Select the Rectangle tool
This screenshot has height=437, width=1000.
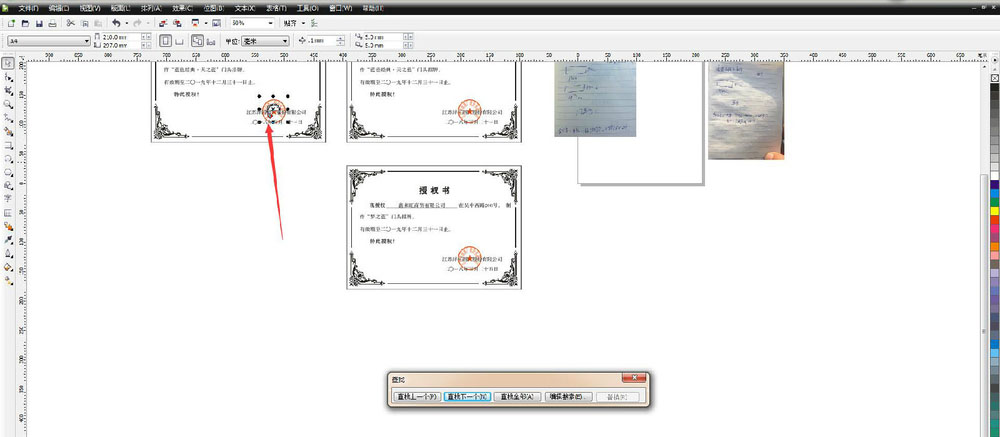pos(8,145)
